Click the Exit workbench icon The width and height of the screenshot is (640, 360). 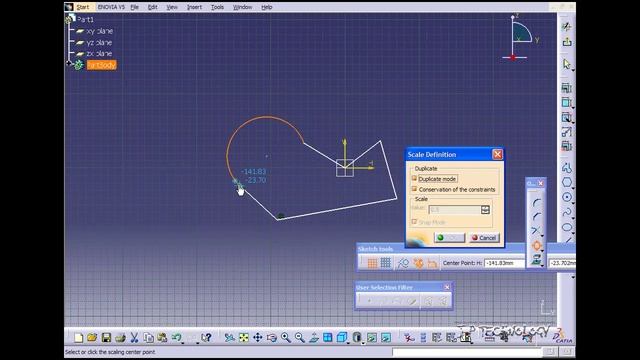click(x=567, y=42)
